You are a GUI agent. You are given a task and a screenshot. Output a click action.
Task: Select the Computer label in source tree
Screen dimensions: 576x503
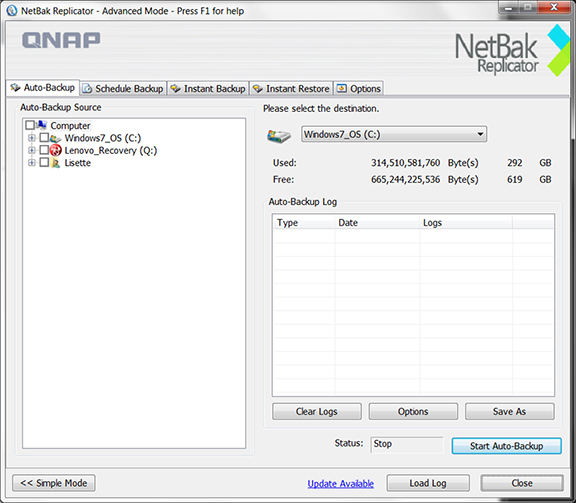(x=70, y=126)
